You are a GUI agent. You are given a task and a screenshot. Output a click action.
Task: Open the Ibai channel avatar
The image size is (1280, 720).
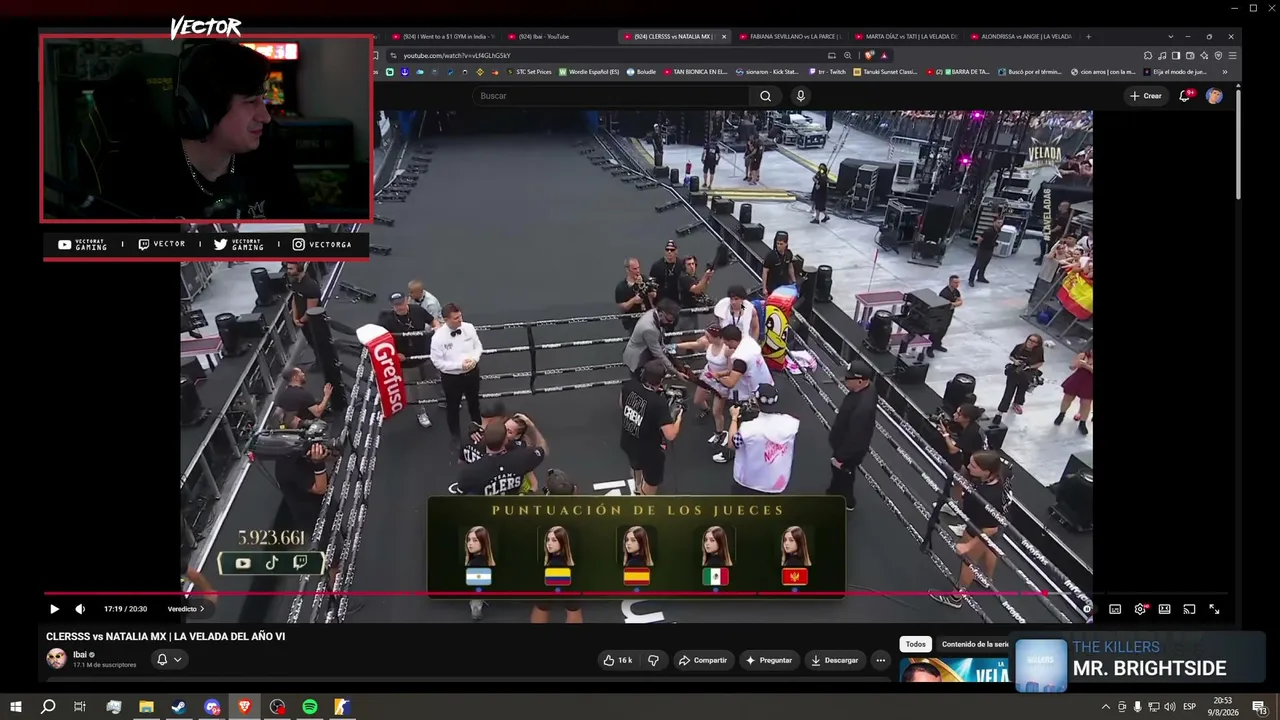point(56,658)
